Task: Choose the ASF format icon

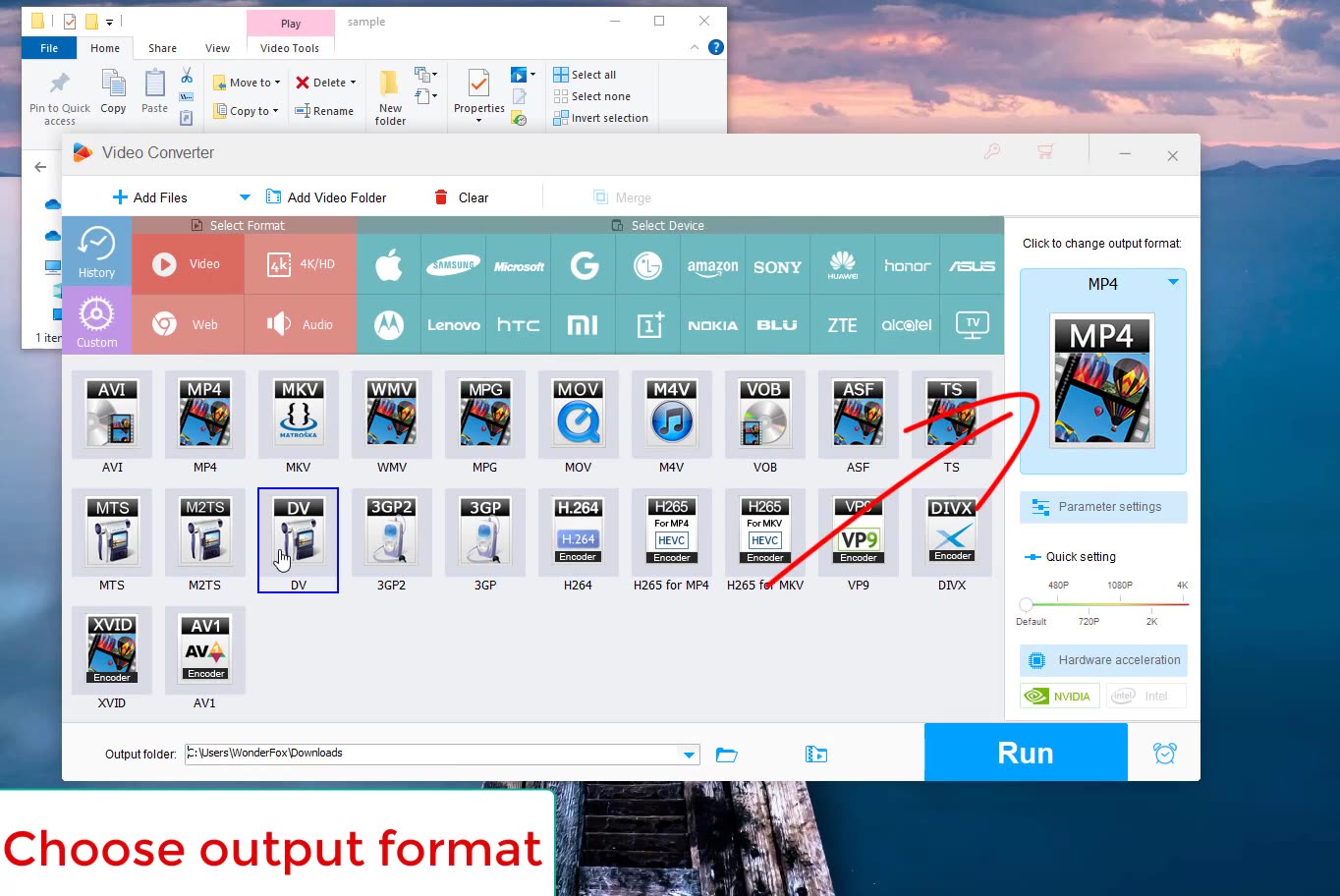Action: (x=858, y=414)
